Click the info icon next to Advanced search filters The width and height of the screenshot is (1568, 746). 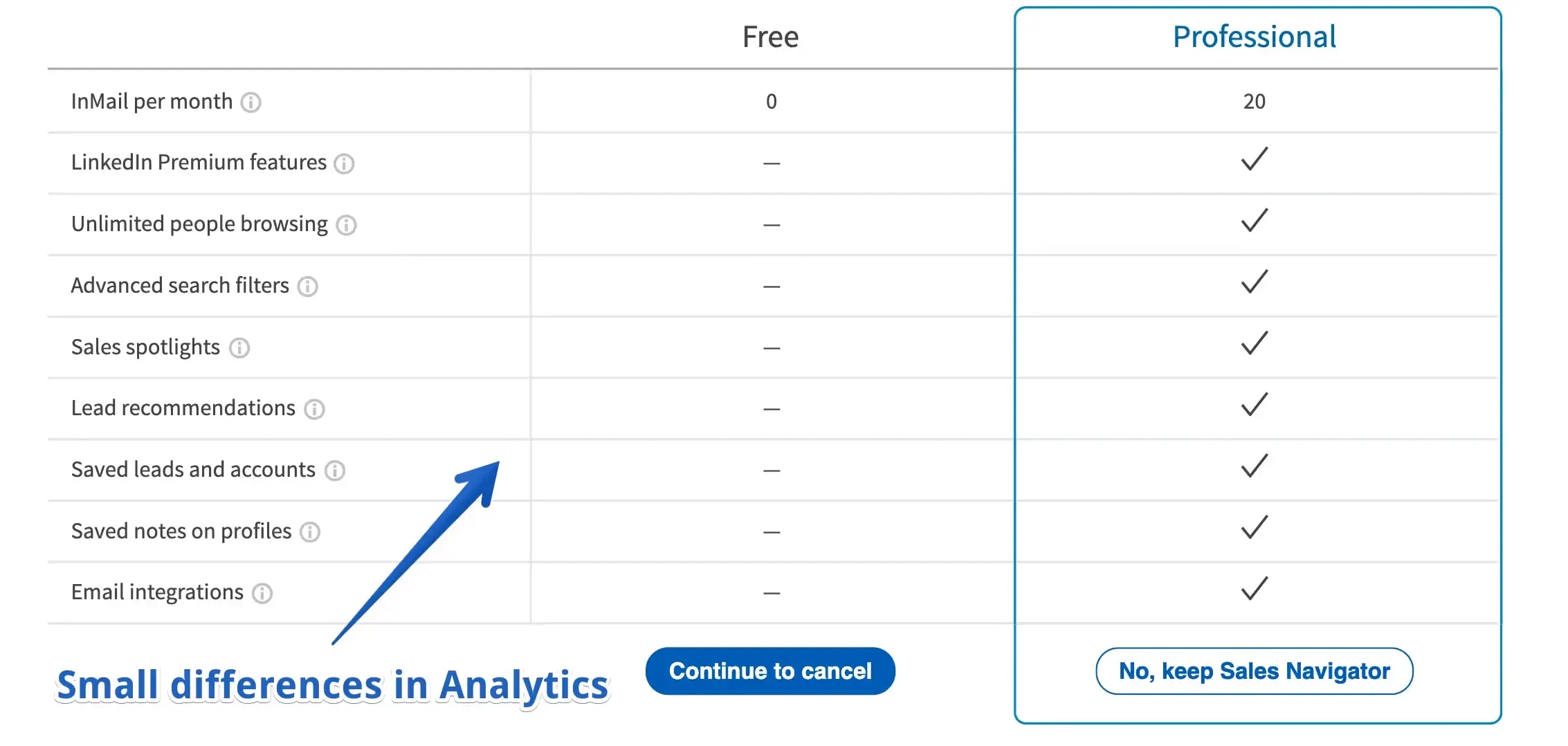click(308, 286)
